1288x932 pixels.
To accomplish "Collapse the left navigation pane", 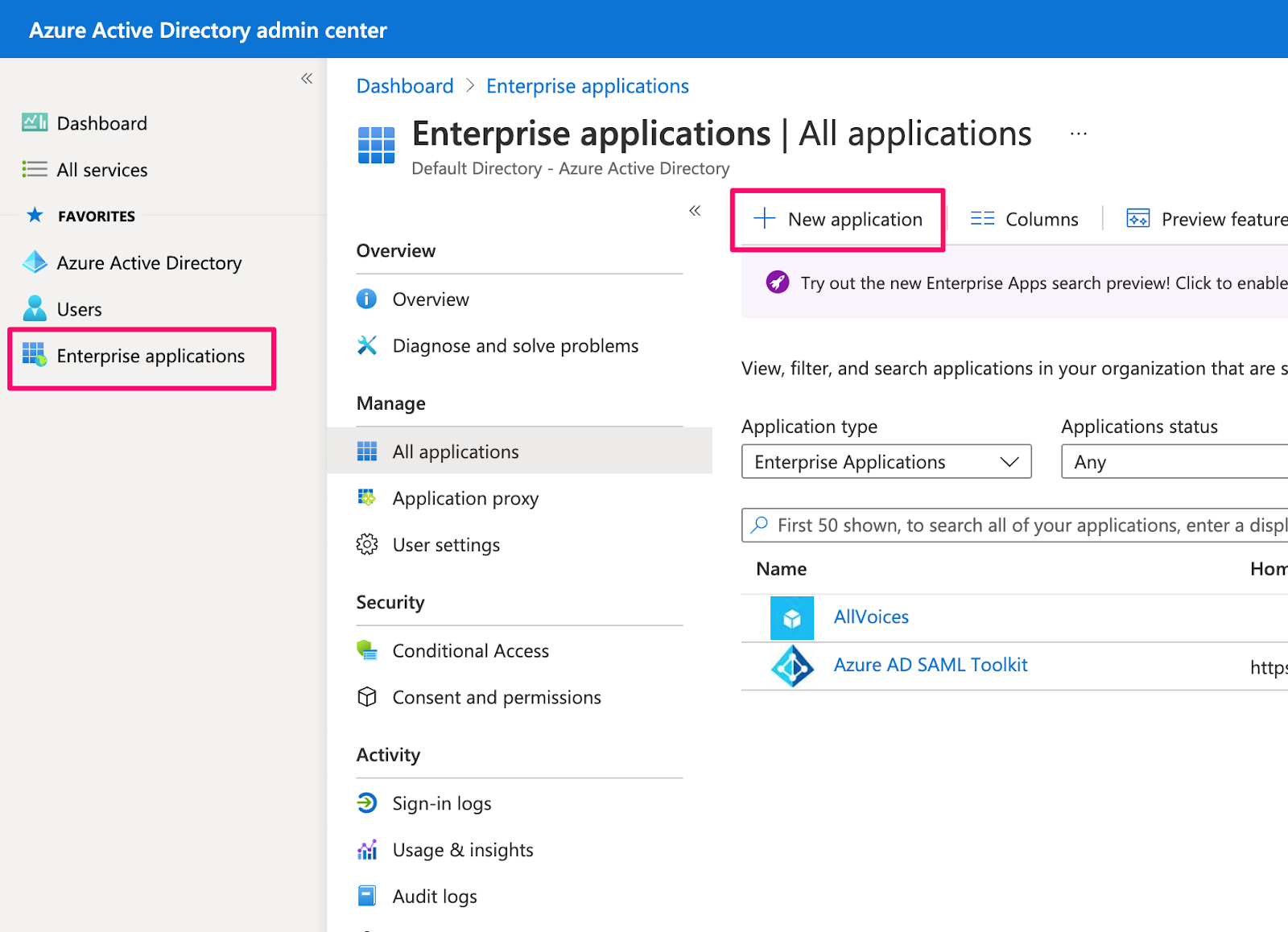I will [x=306, y=77].
